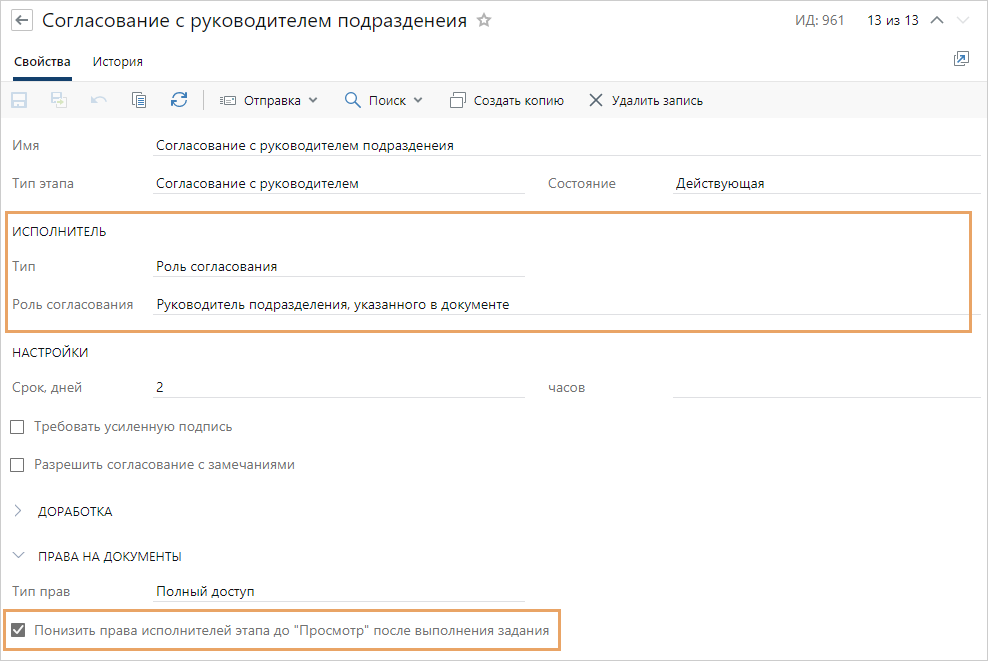Open the 'Поиск' dropdown in the toolbar

[384, 100]
